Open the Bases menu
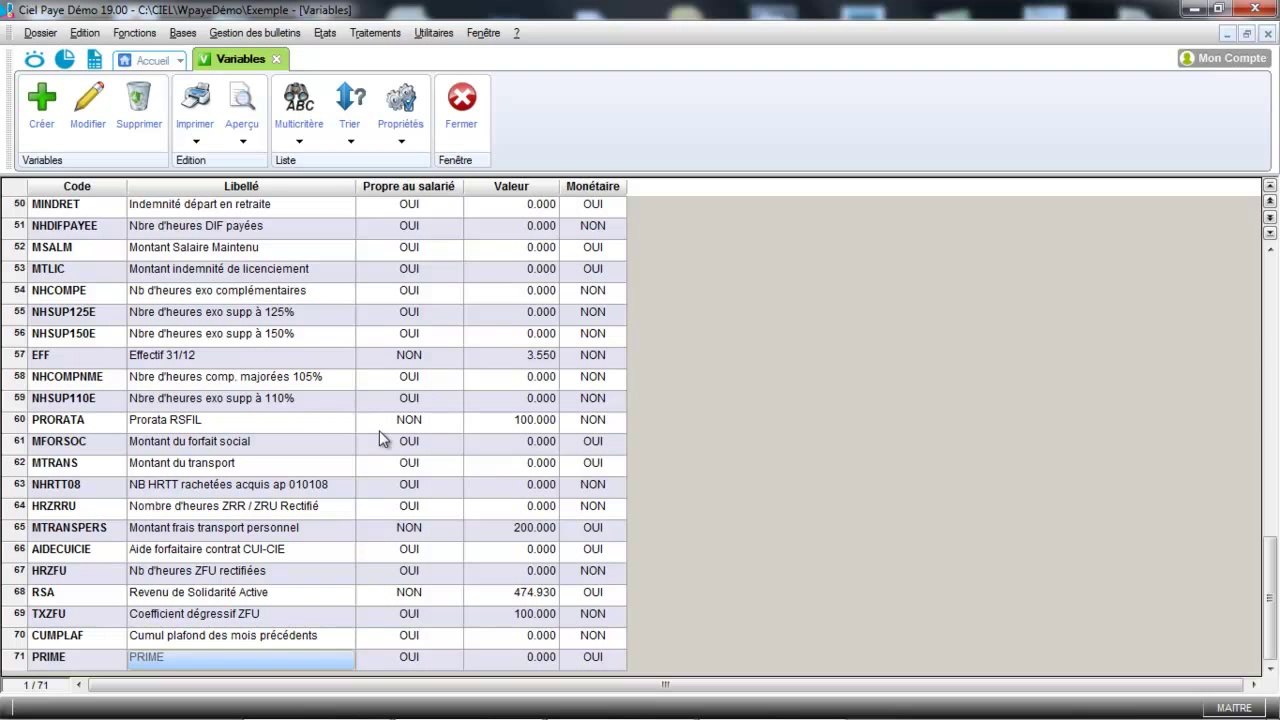 click(x=183, y=33)
